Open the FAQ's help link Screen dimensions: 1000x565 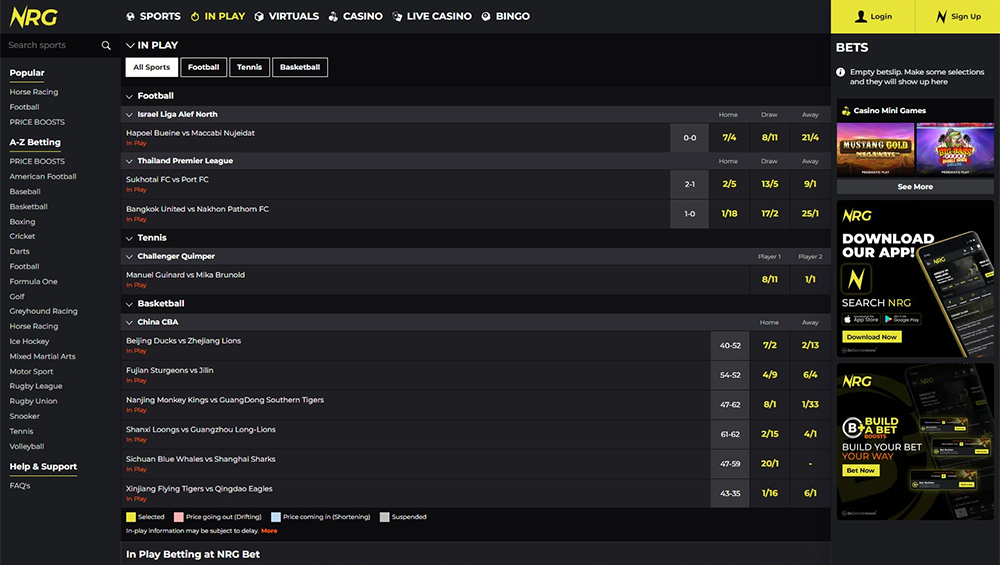[x=20, y=486]
